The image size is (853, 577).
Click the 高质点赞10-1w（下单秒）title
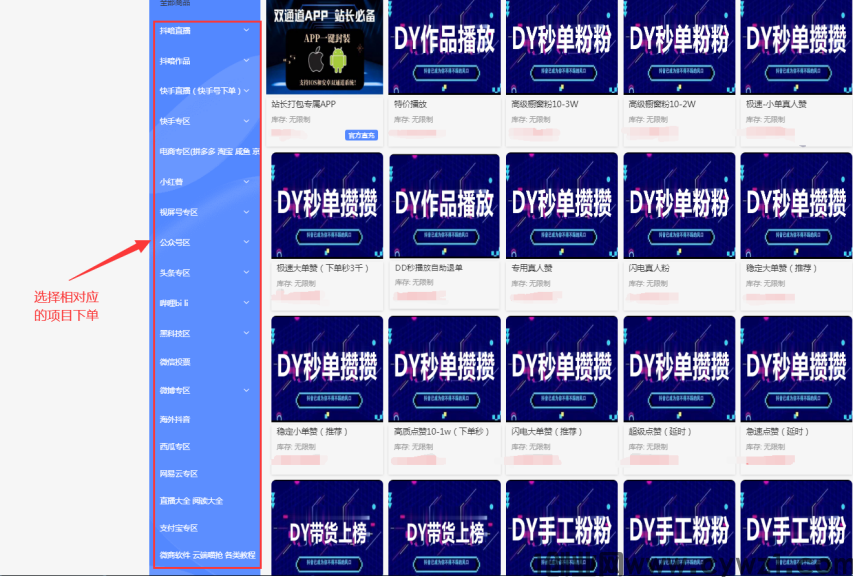442,432
